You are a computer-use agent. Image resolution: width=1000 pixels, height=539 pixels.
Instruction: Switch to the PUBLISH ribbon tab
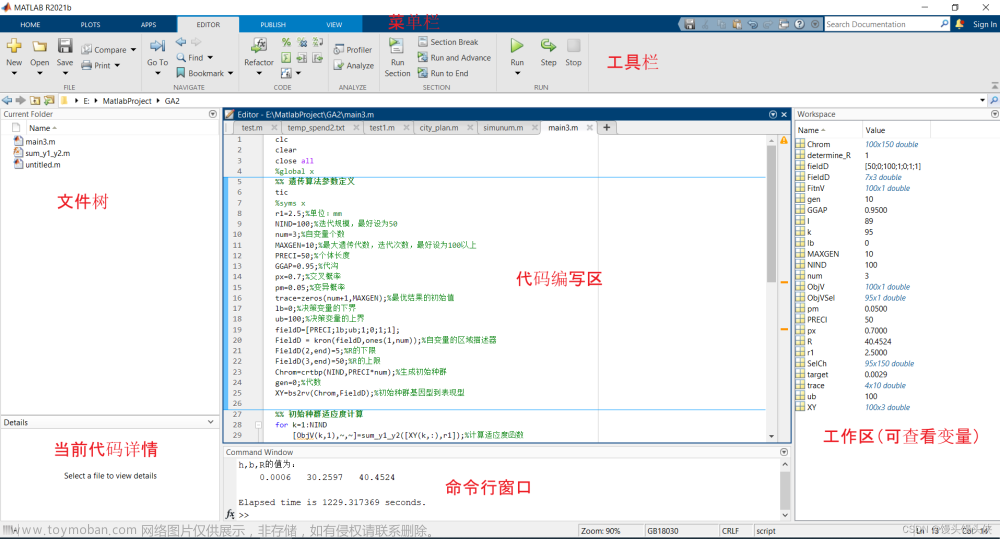click(273, 25)
